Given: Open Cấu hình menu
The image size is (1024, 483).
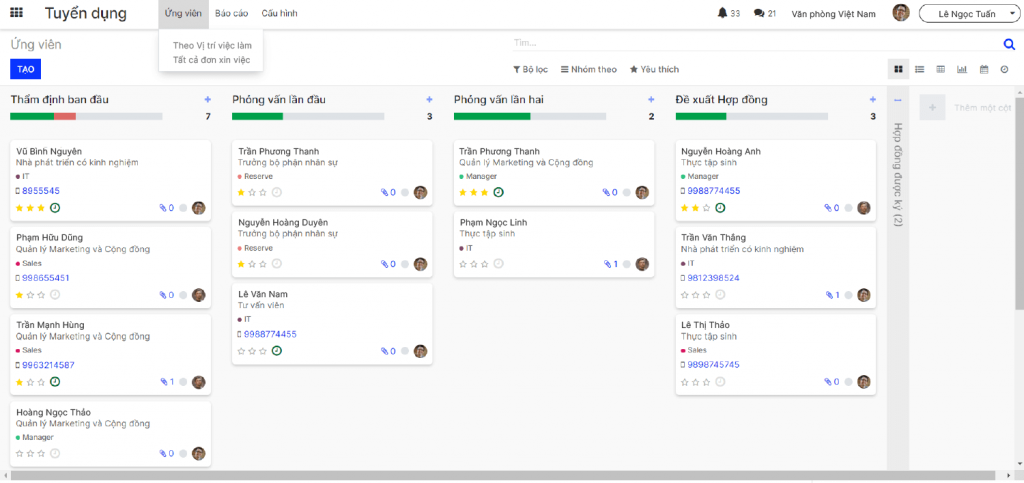Looking at the screenshot, I should click(x=280, y=13).
